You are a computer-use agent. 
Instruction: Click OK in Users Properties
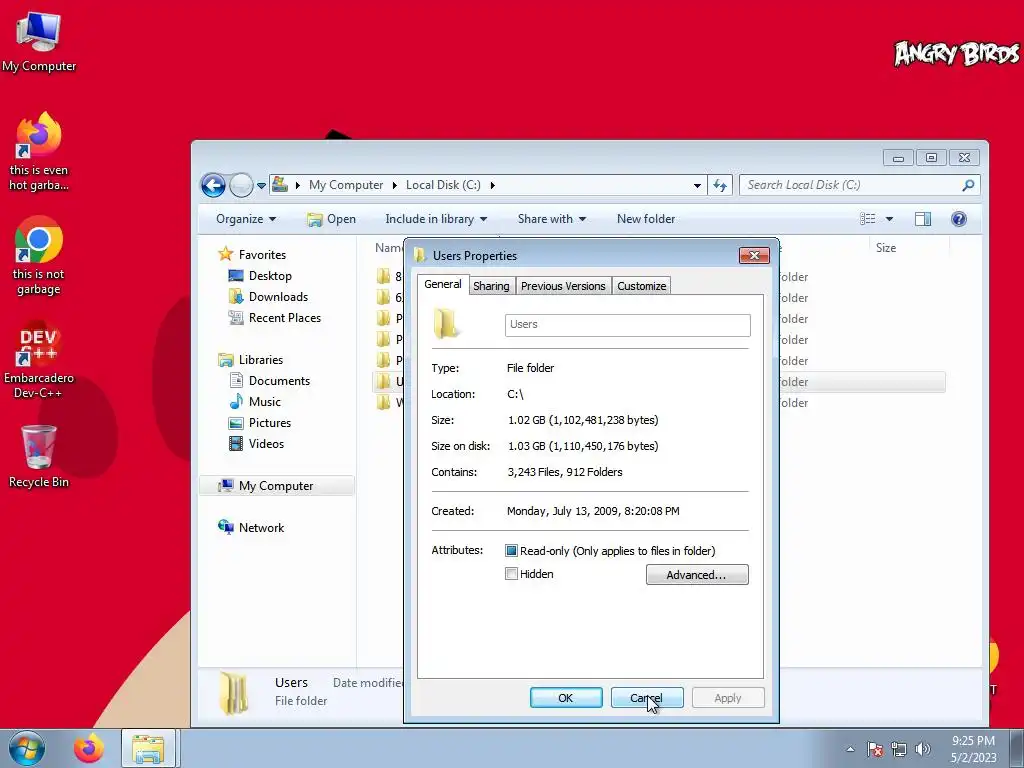[566, 697]
